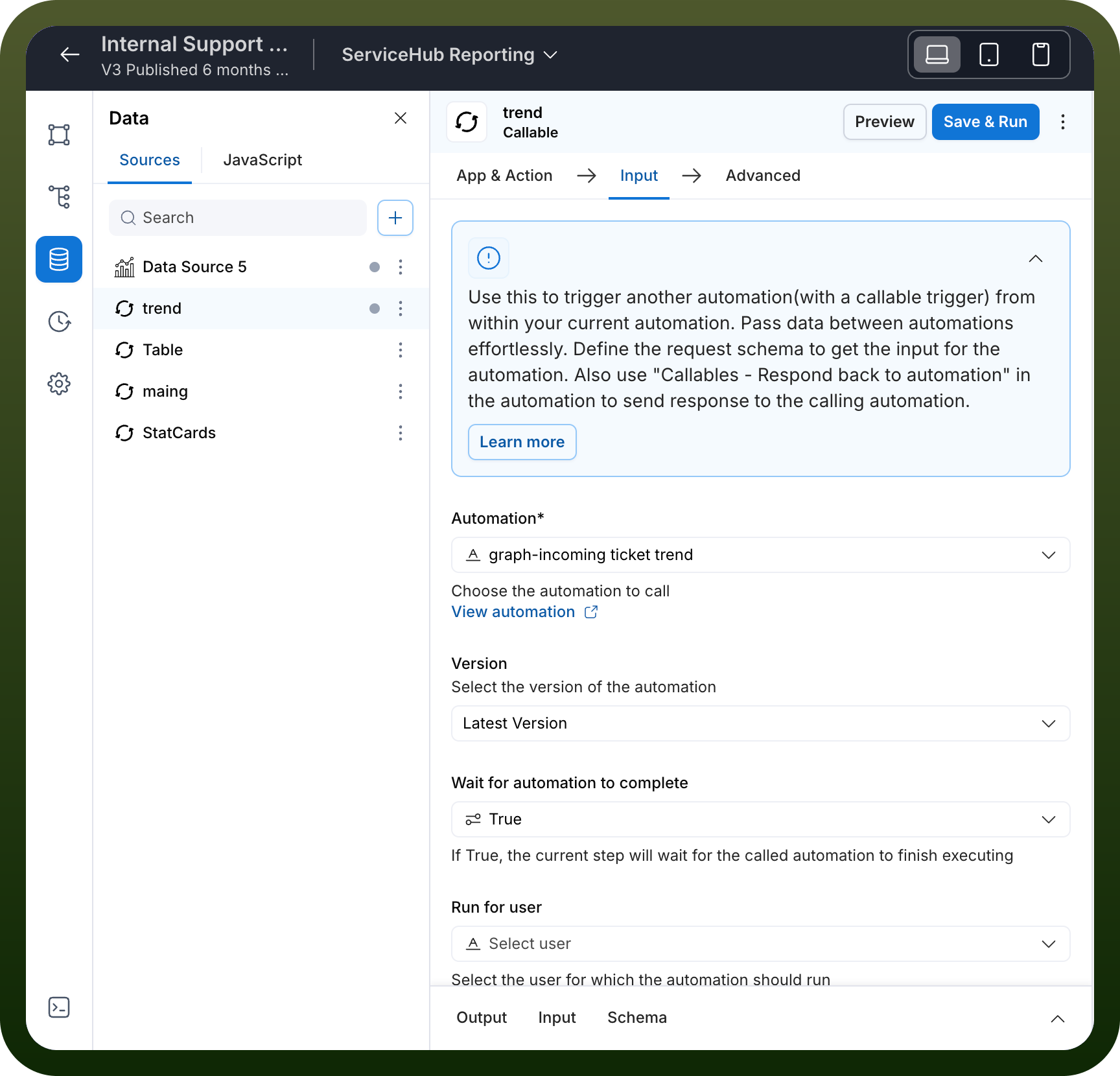Click the trend callable icon in header
This screenshot has height=1076, width=1120.
tap(467, 122)
